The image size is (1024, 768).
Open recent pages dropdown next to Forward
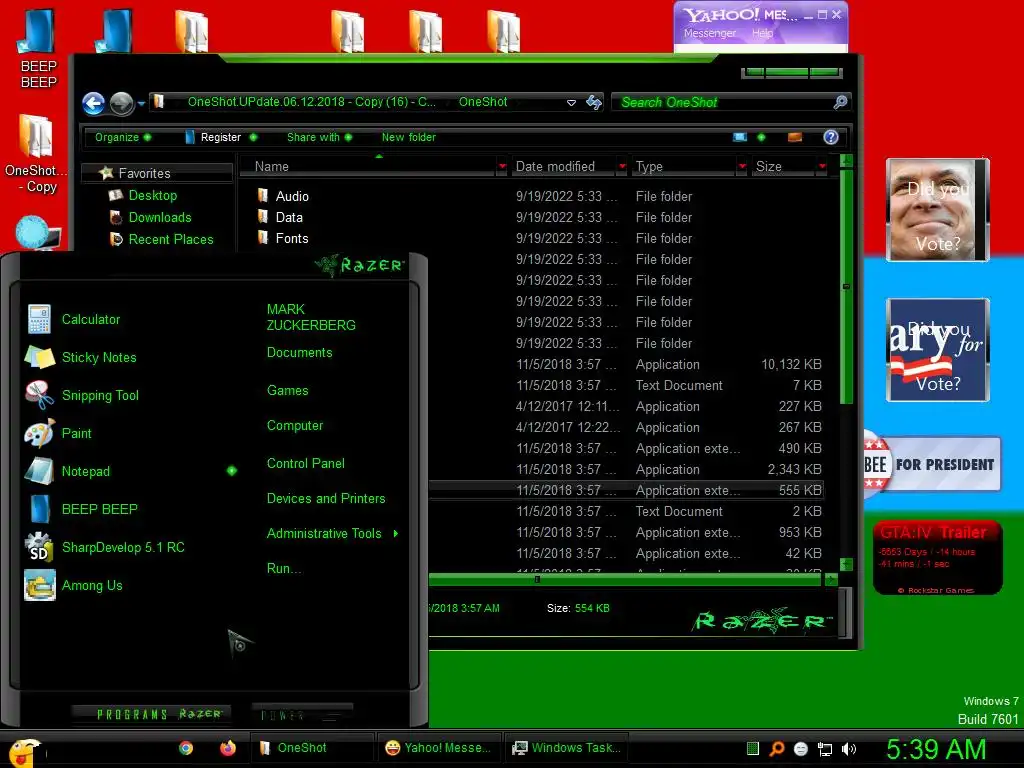tap(141, 103)
